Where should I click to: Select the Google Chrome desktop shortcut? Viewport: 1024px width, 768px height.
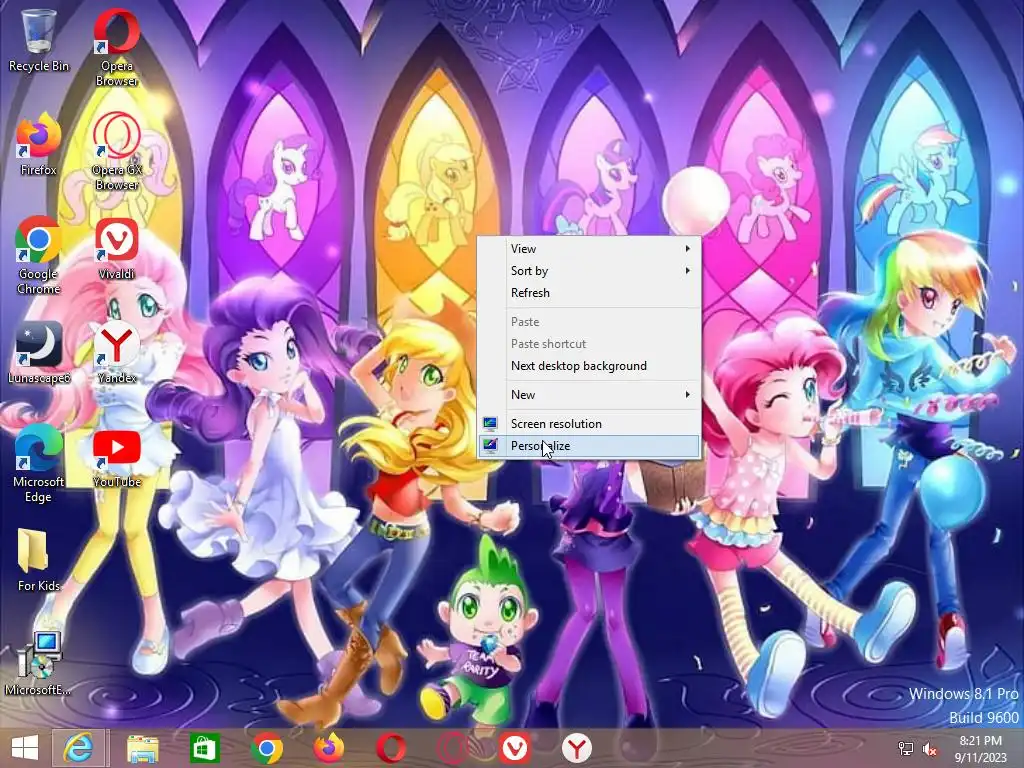(38, 255)
